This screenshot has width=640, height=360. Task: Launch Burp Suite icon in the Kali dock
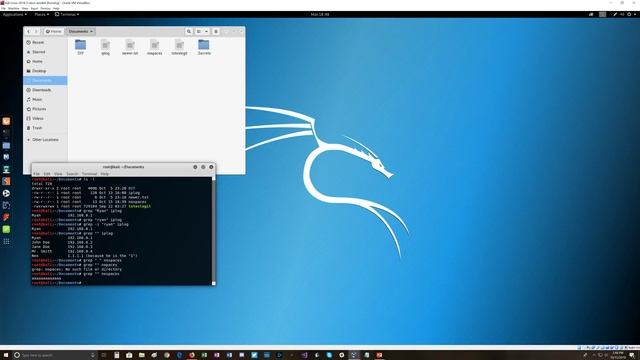6,181
